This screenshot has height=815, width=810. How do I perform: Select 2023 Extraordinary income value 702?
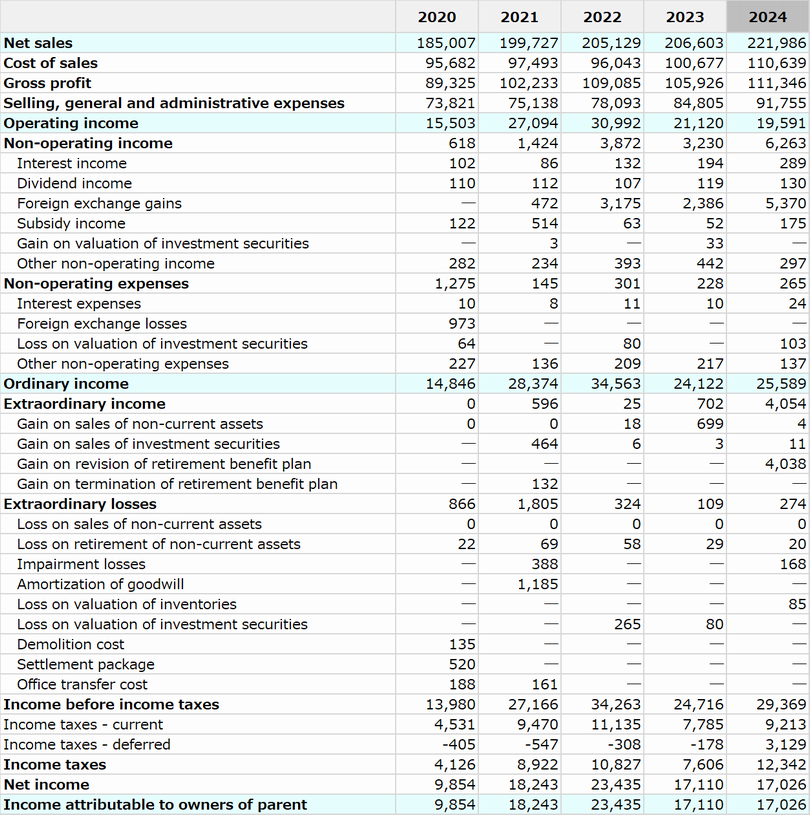pos(710,404)
